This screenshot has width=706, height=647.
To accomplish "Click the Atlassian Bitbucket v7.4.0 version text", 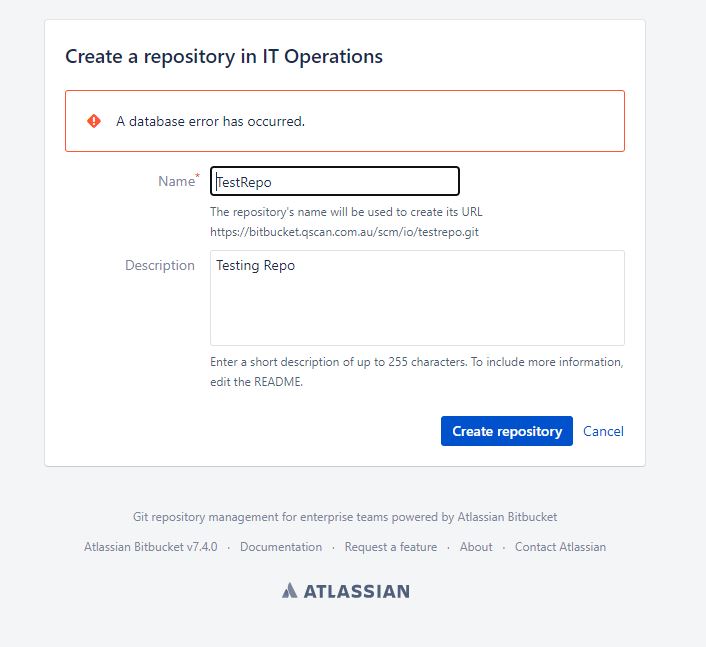I will (150, 547).
